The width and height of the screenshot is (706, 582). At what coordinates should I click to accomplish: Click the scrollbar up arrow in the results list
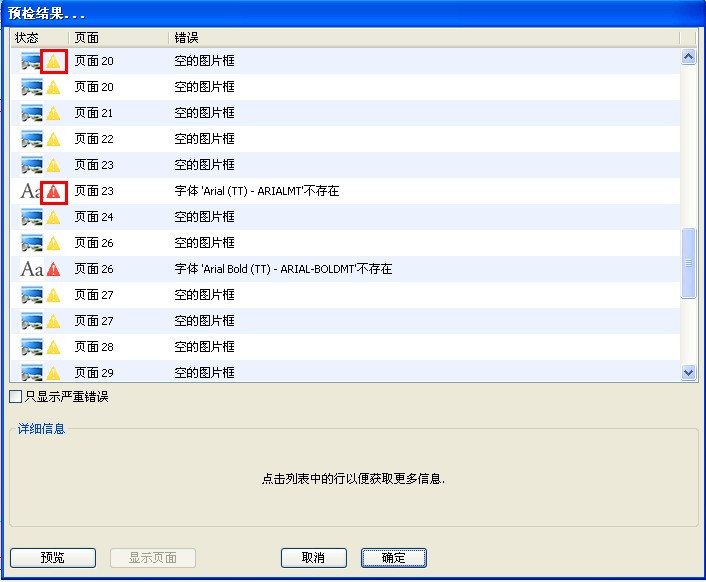click(x=688, y=57)
